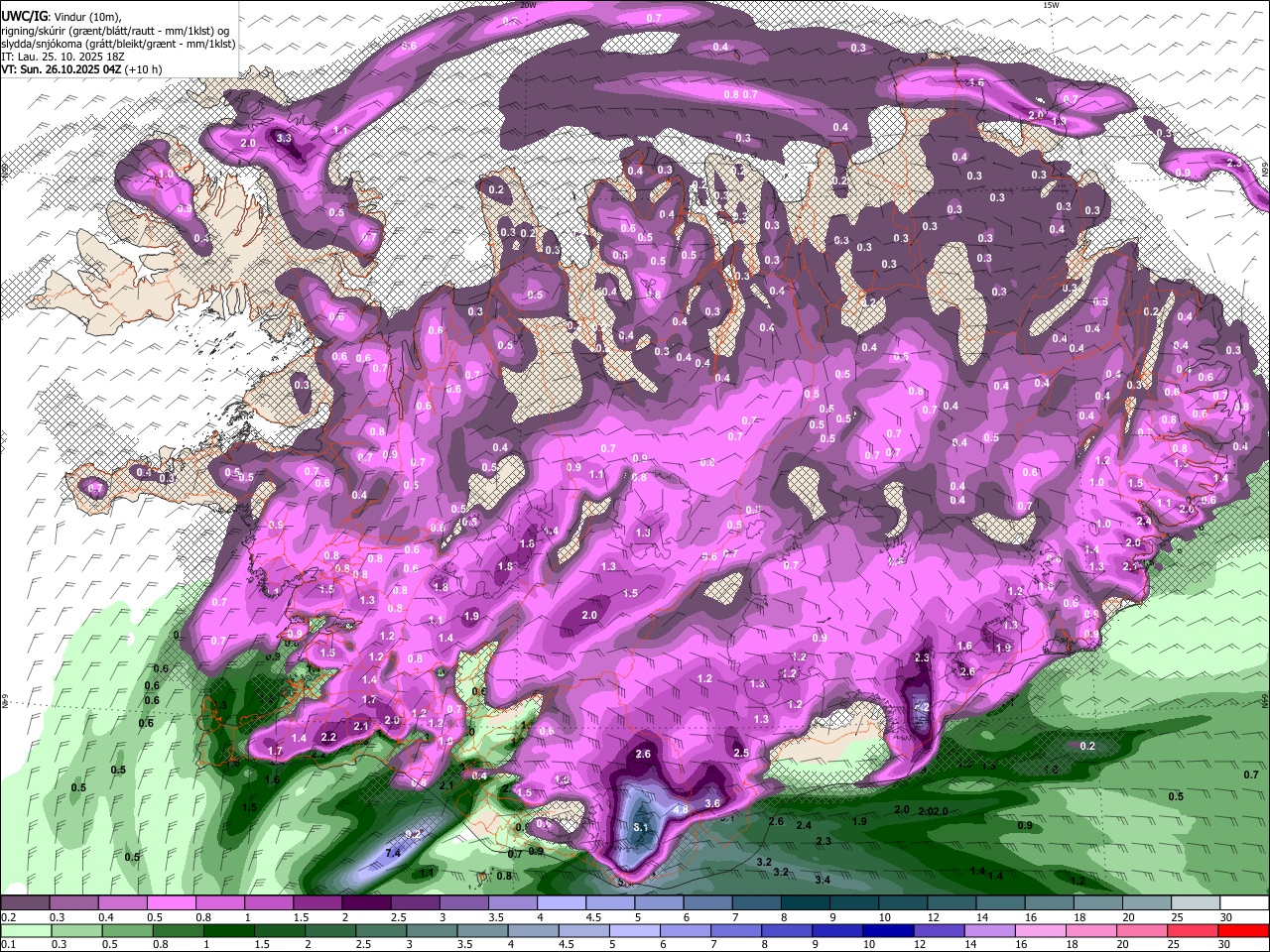
Task: Click the 'rigning/skúrir' description line
Action: pyautogui.click(x=115, y=31)
